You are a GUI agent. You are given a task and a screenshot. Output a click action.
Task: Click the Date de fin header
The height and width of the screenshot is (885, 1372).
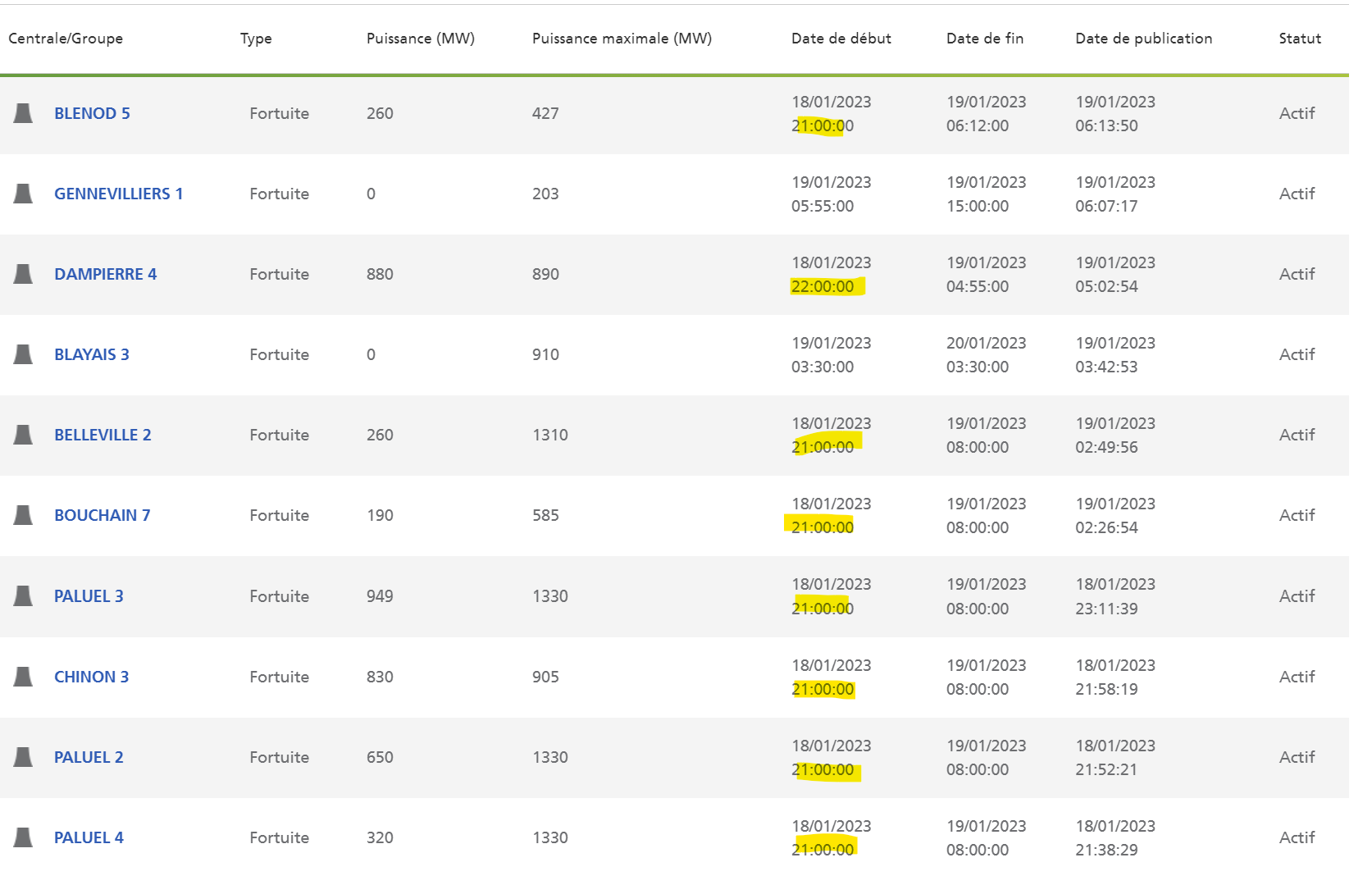tap(985, 39)
